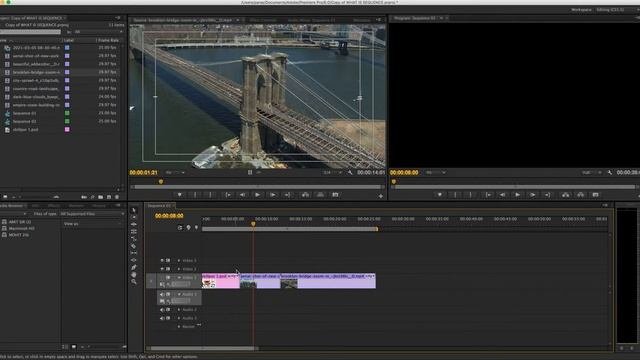Click Insert button in Source monitor
This screenshot has width=640, height=360.
[305, 195]
